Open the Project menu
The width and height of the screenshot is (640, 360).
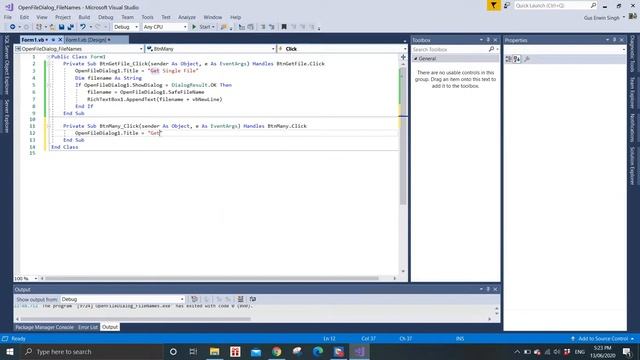click(x=63, y=17)
